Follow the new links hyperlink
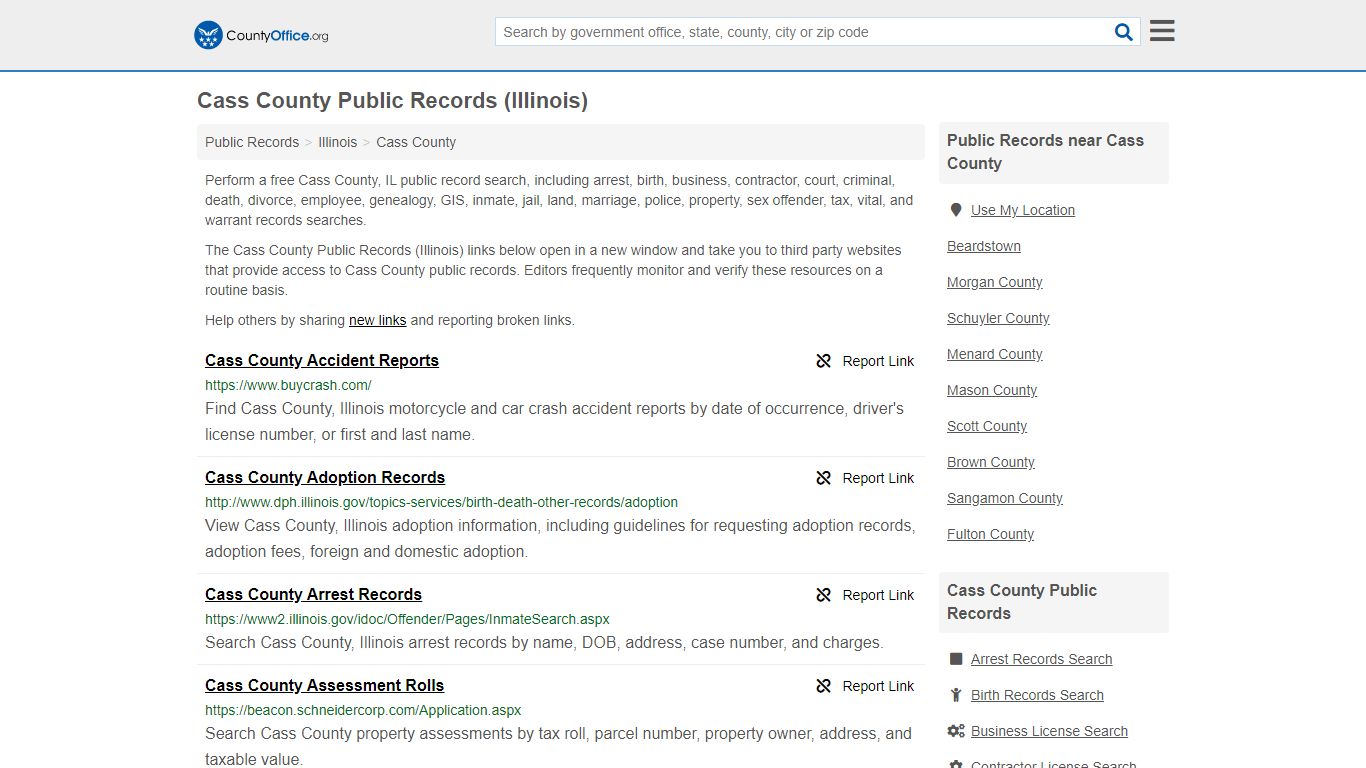The height and width of the screenshot is (768, 1366). pyautogui.click(x=377, y=320)
